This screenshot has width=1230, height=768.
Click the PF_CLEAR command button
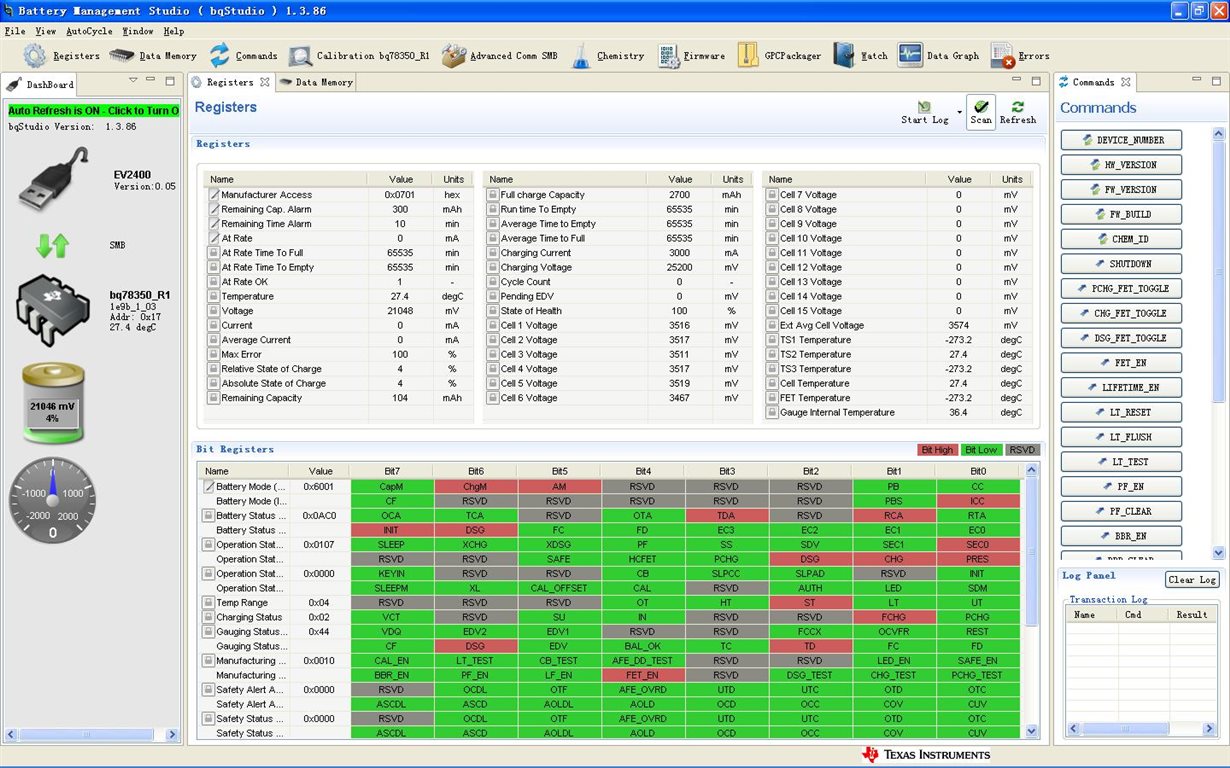coord(1121,511)
